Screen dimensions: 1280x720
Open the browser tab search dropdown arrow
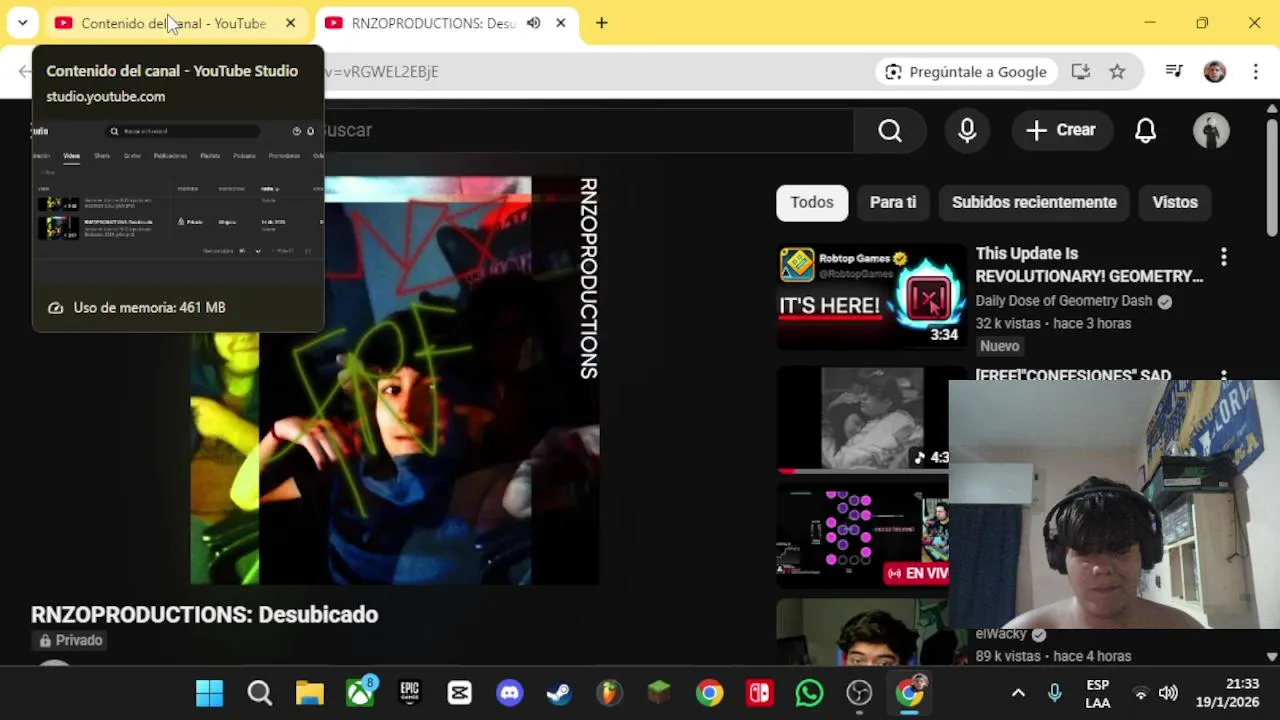[22, 23]
